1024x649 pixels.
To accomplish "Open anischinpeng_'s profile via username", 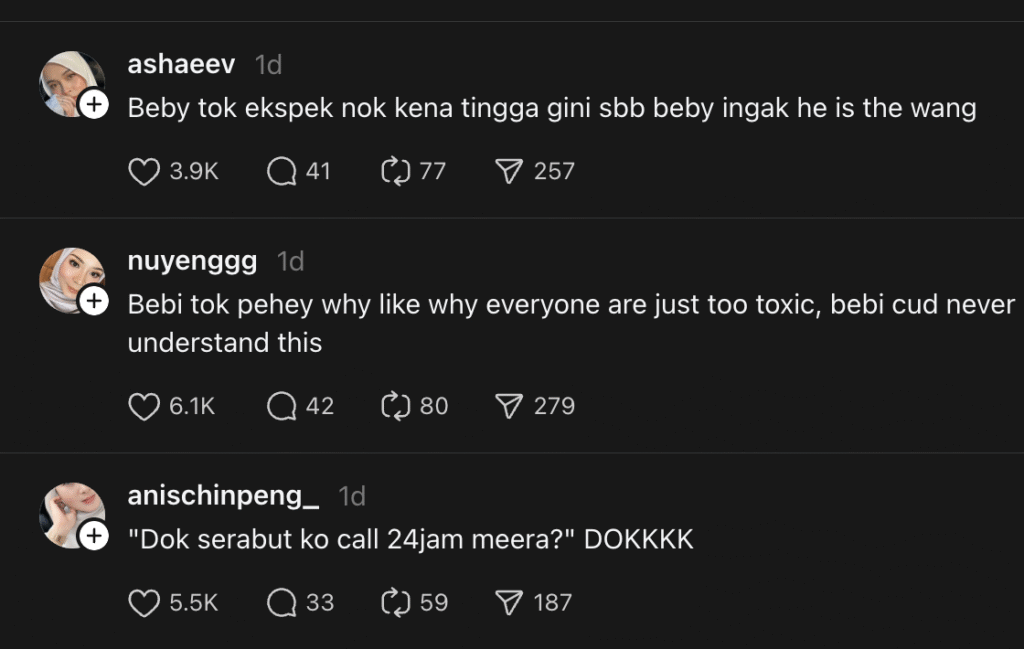I will pyautogui.click(x=223, y=496).
